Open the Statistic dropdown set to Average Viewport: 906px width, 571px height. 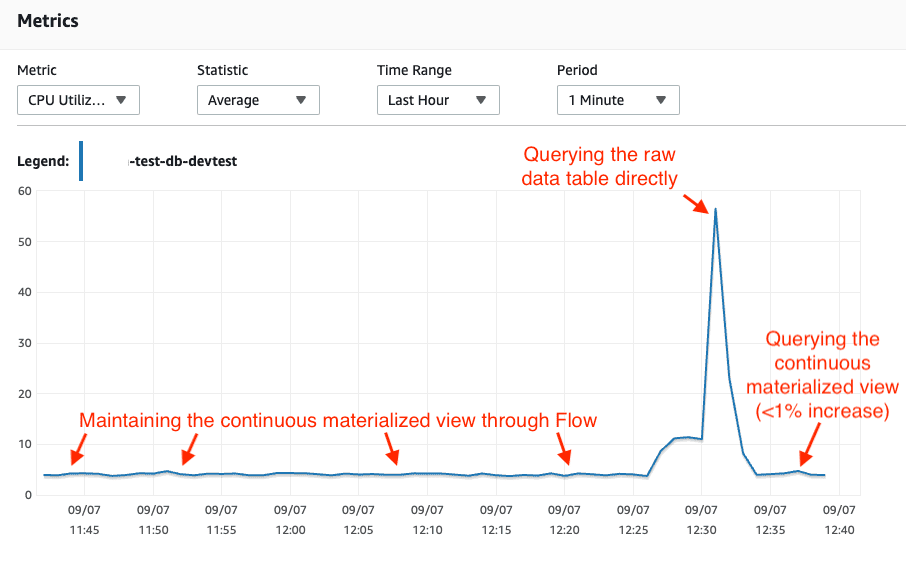pos(258,100)
